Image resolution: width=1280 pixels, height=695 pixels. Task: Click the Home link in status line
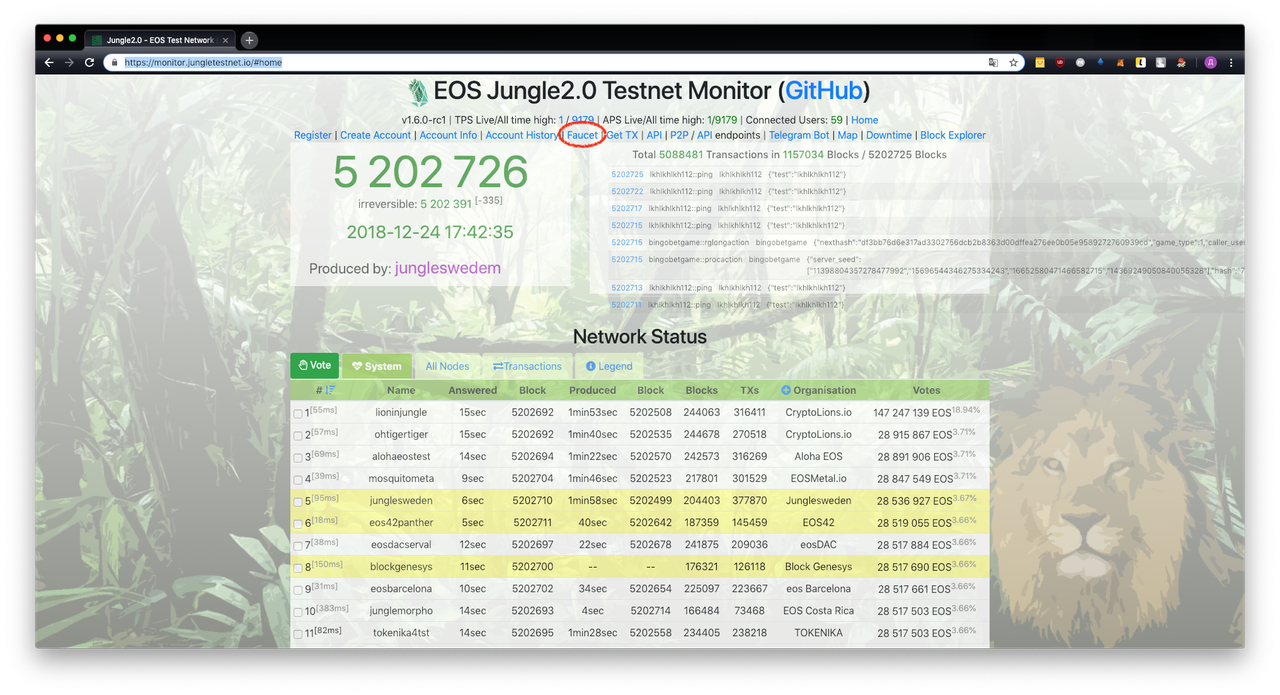(x=864, y=120)
